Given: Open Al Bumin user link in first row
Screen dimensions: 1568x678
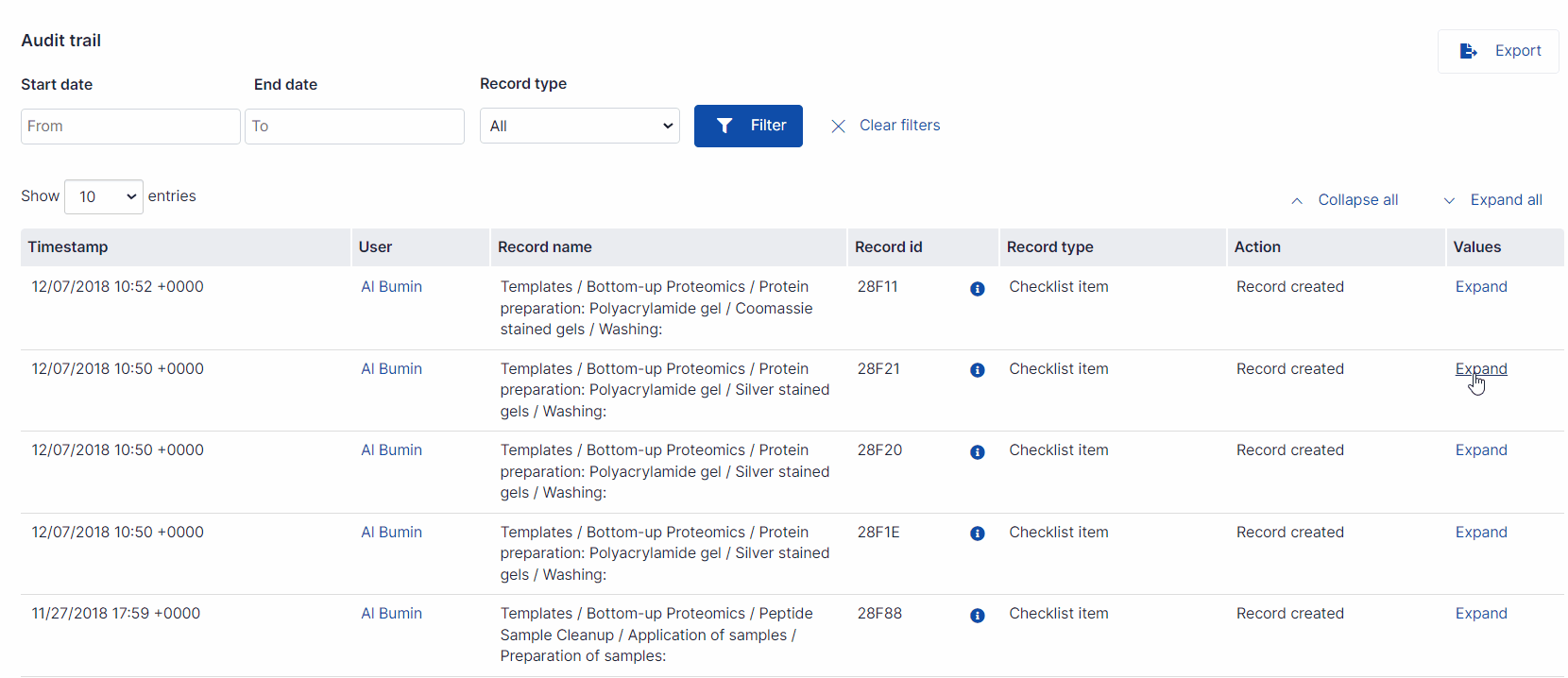Looking at the screenshot, I should click(x=391, y=287).
